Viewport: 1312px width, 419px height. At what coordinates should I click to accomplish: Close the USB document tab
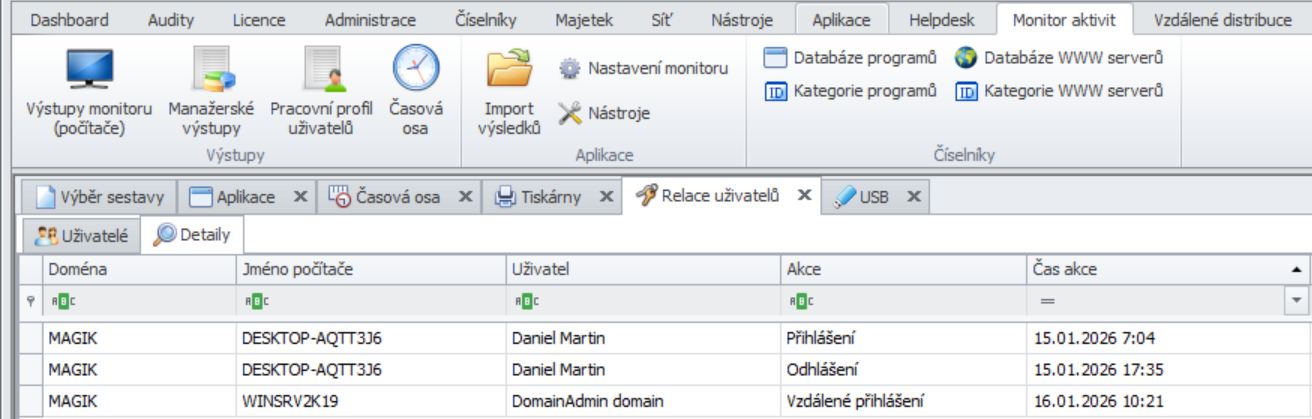coord(913,197)
